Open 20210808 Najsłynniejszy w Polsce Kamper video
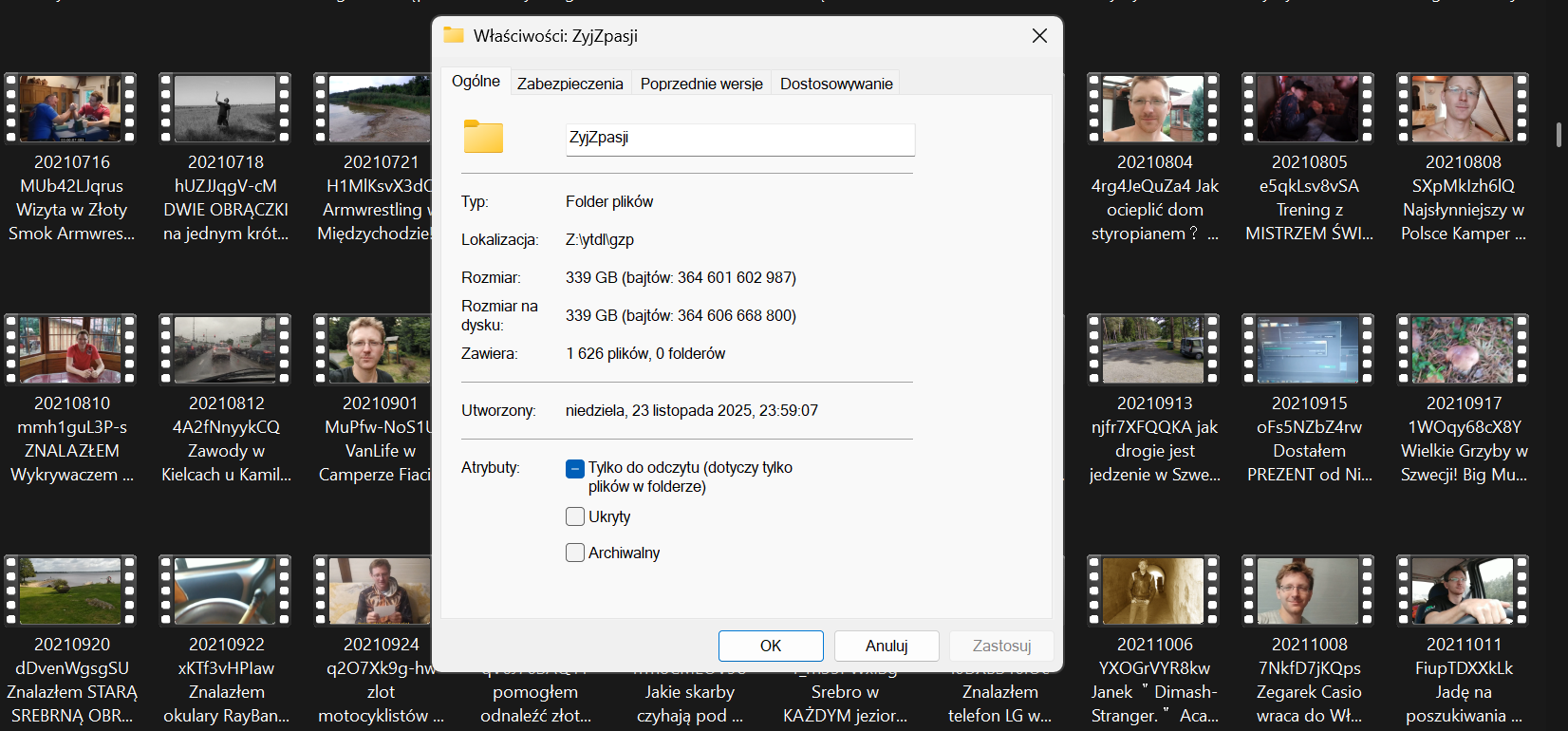This screenshot has width=1568, height=731. (x=1463, y=109)
